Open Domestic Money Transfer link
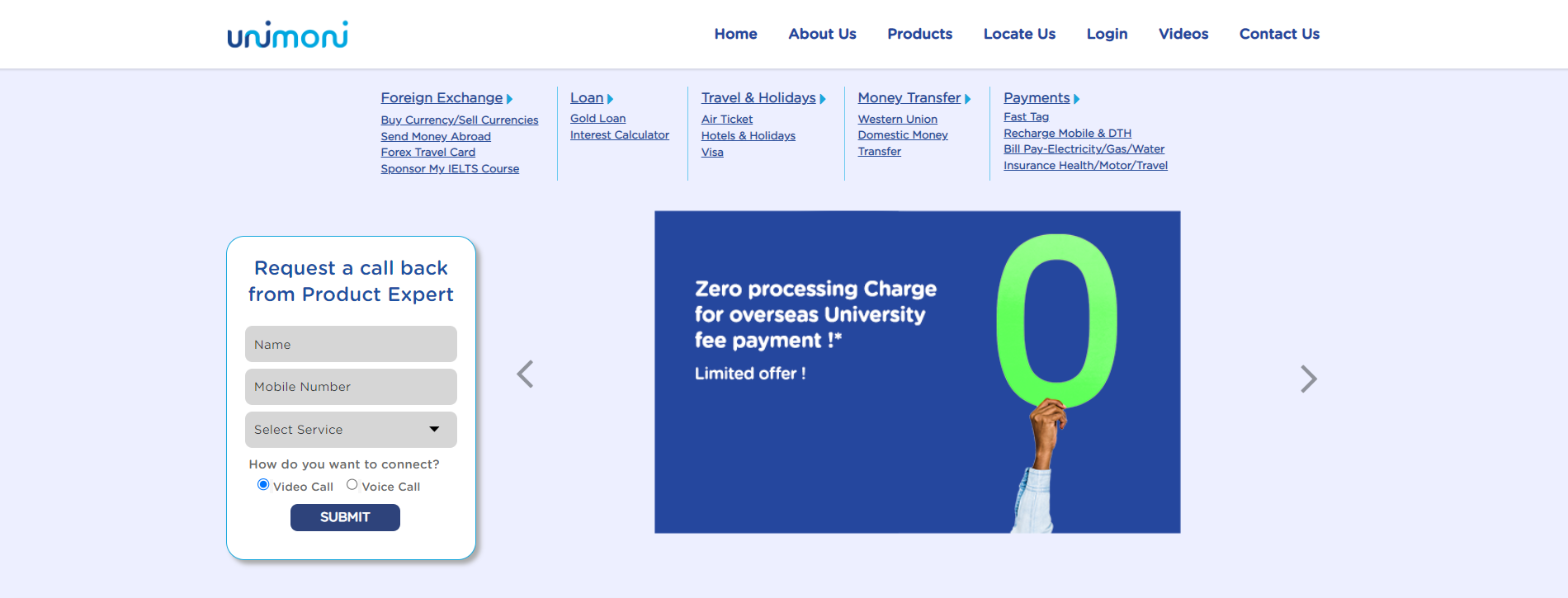Viewport: 1568px width, 598px height. [903, 144]
